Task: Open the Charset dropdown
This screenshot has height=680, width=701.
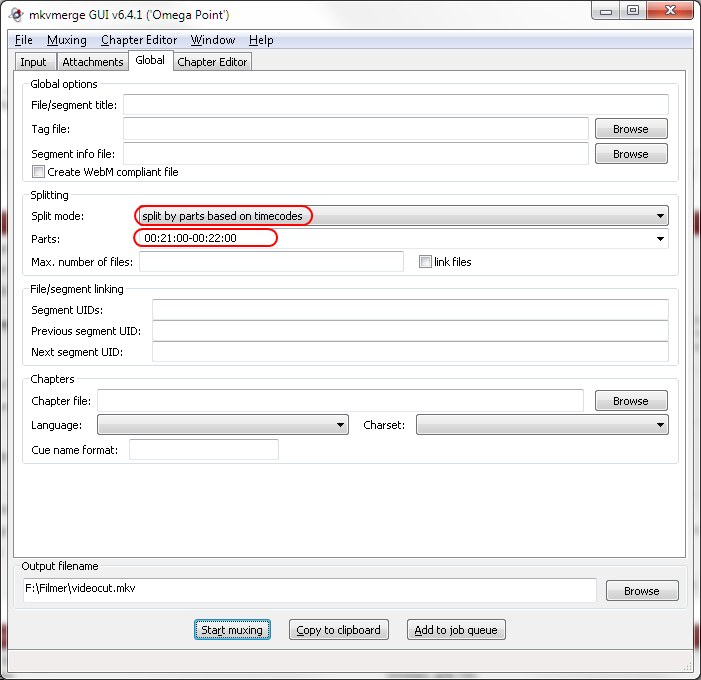Action: (x=542, y=425)
